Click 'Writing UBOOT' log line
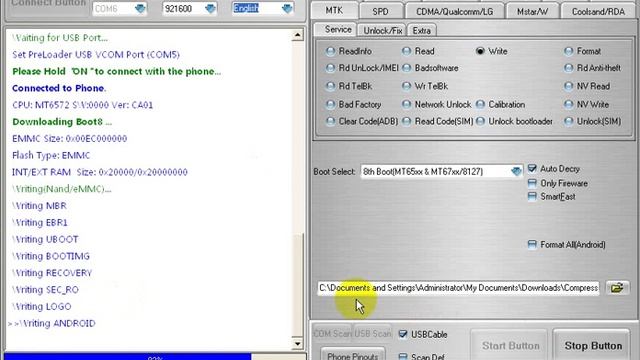Viewport: 640px width, 360px height. click(45, 239)
